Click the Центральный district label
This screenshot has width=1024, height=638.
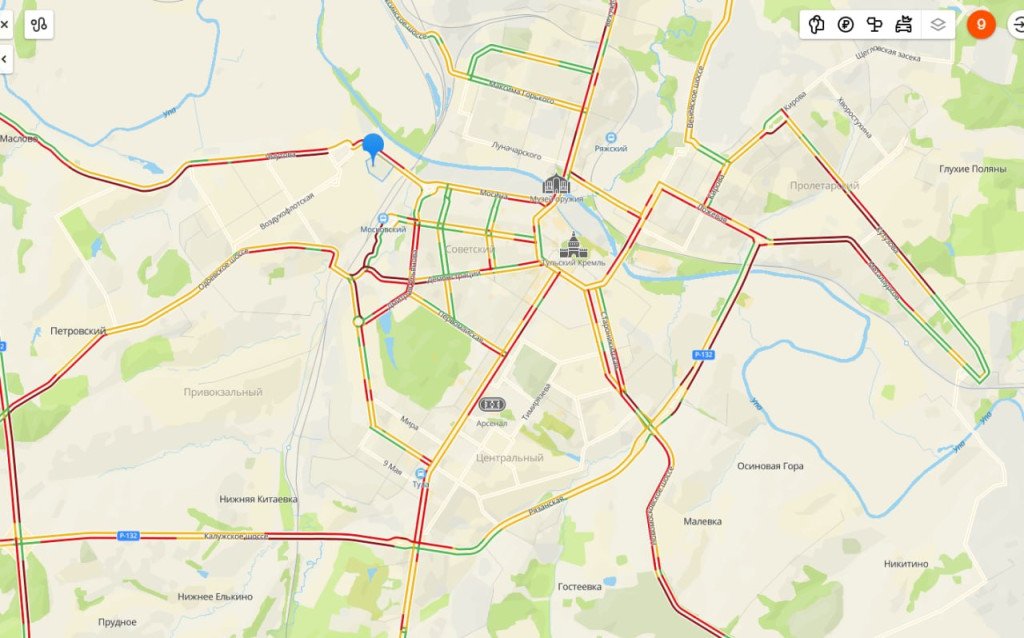[x=509, y=458]
